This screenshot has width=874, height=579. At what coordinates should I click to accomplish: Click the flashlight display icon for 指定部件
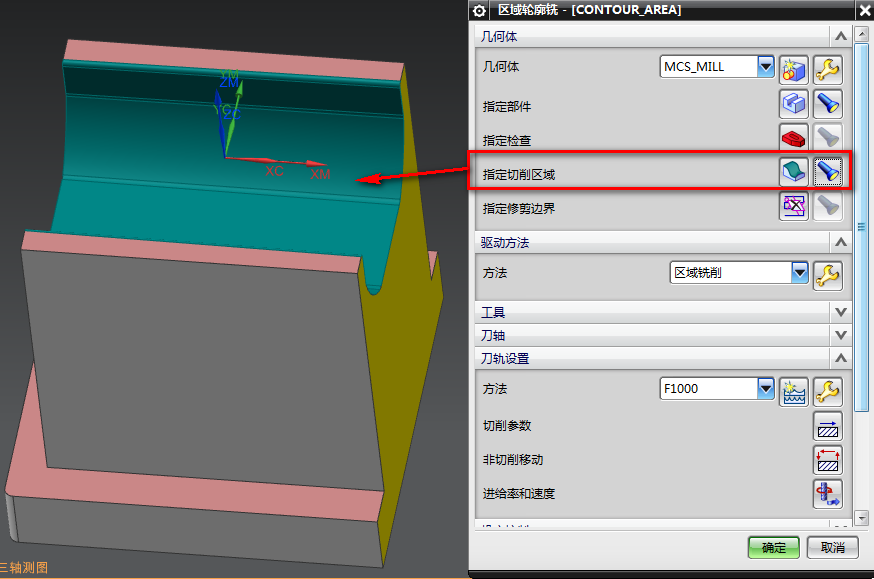[828, 103]
